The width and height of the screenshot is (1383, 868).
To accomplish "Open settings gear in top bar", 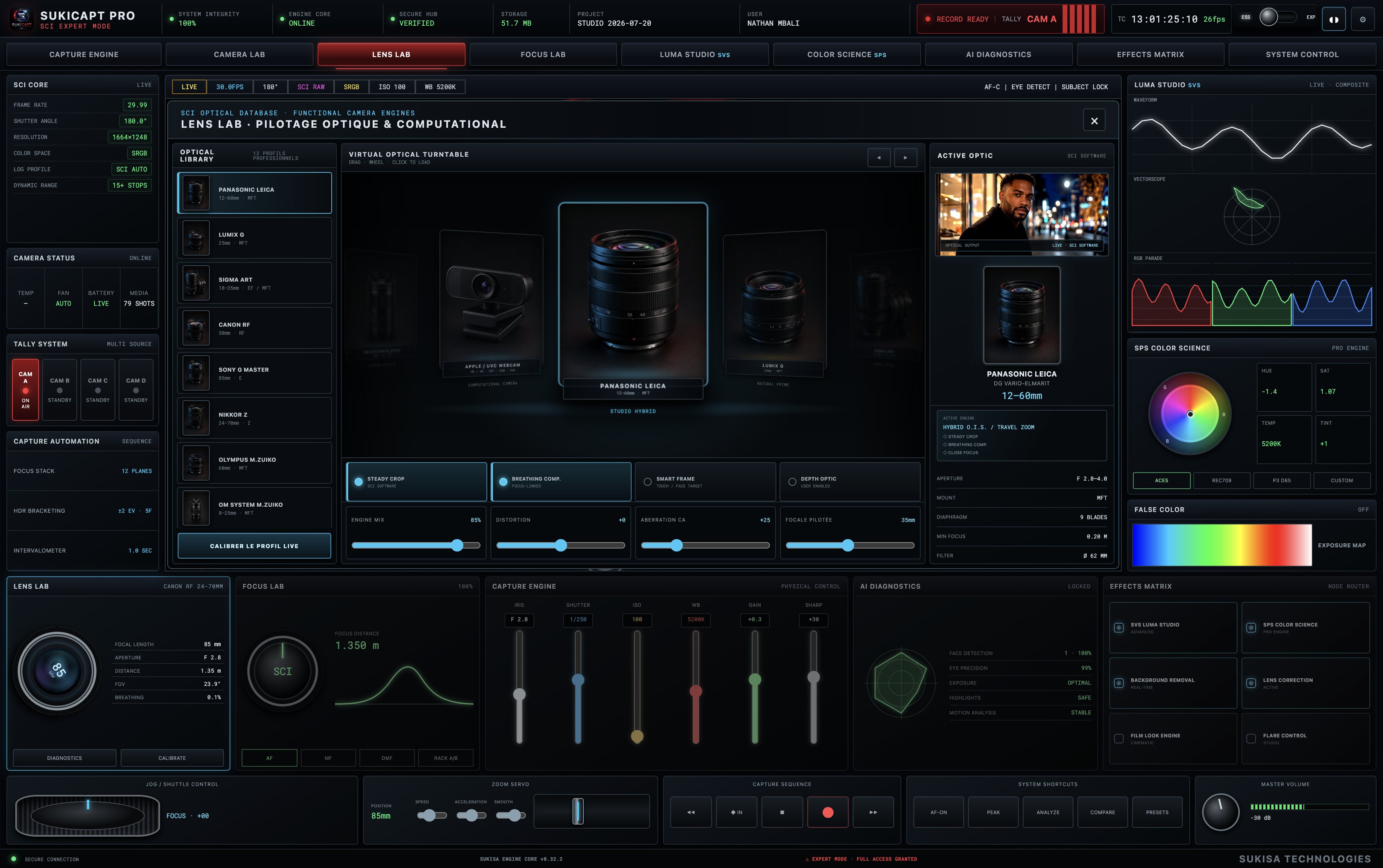I will (1362, 19).
